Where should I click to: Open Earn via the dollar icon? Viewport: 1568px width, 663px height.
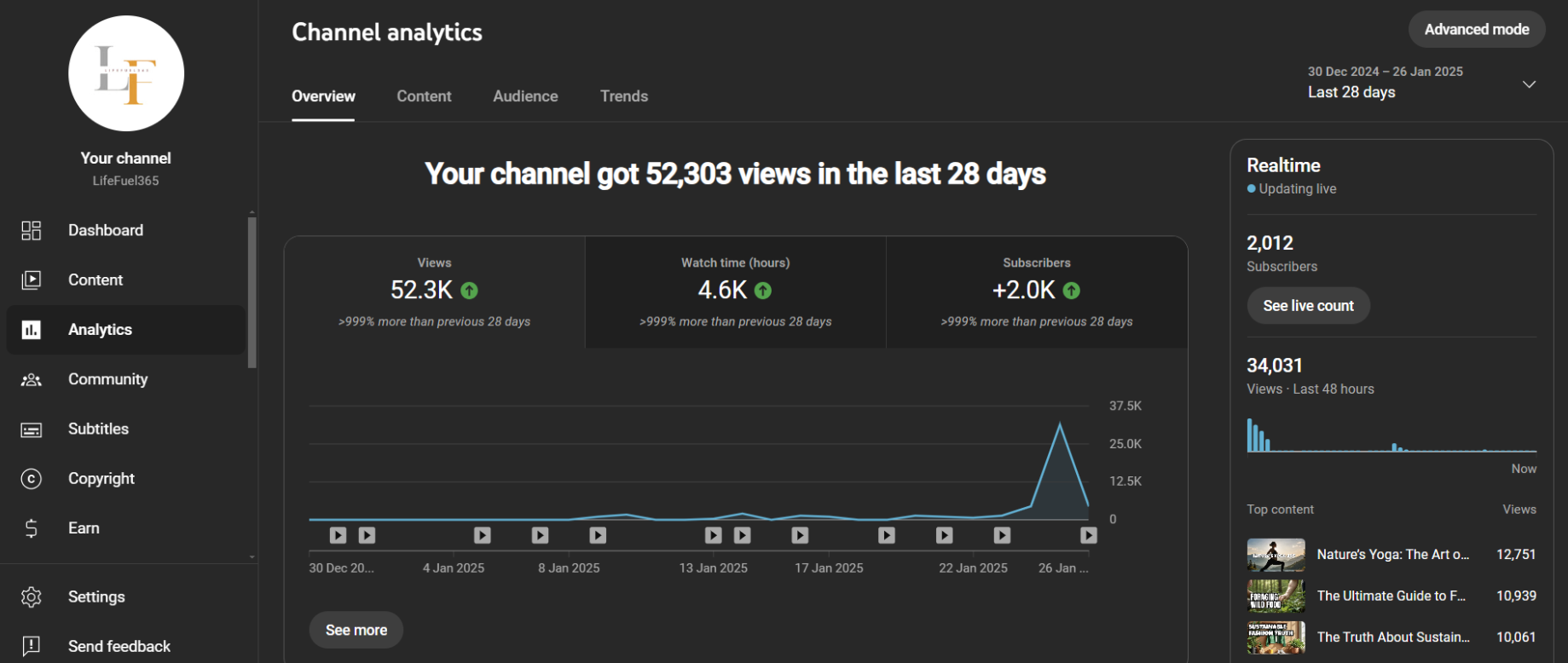click(x=32, y=528)
